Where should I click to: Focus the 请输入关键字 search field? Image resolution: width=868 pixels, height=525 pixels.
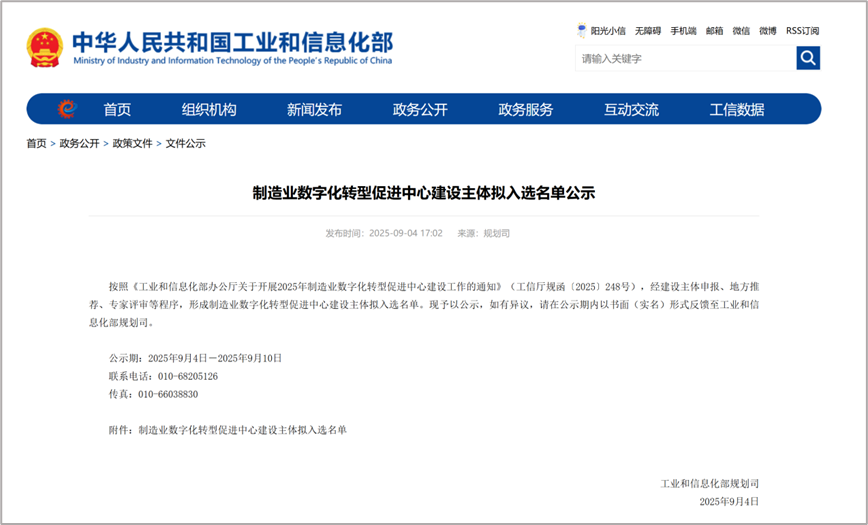685,58
